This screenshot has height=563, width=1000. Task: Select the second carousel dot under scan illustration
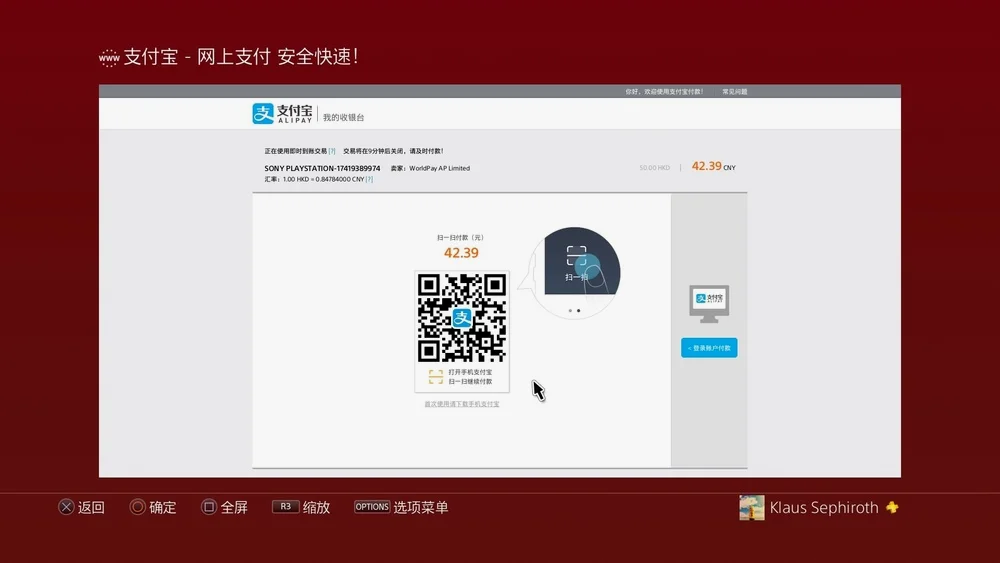pyautogui.click(x=578, y=311)
